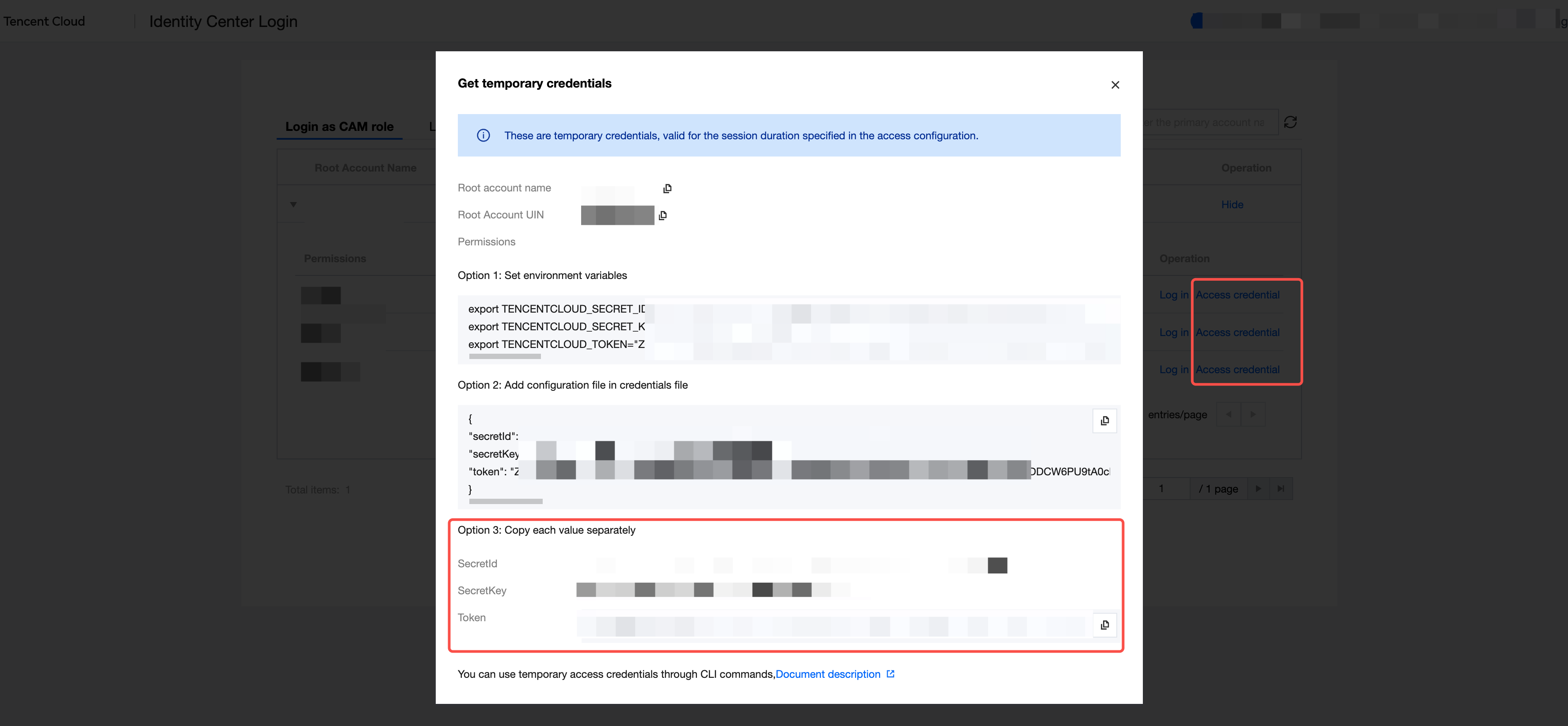Close the temporary credentials dialog
Image resolution: width=1568 pixels, height=726 pixels.
click(1115, 84)
